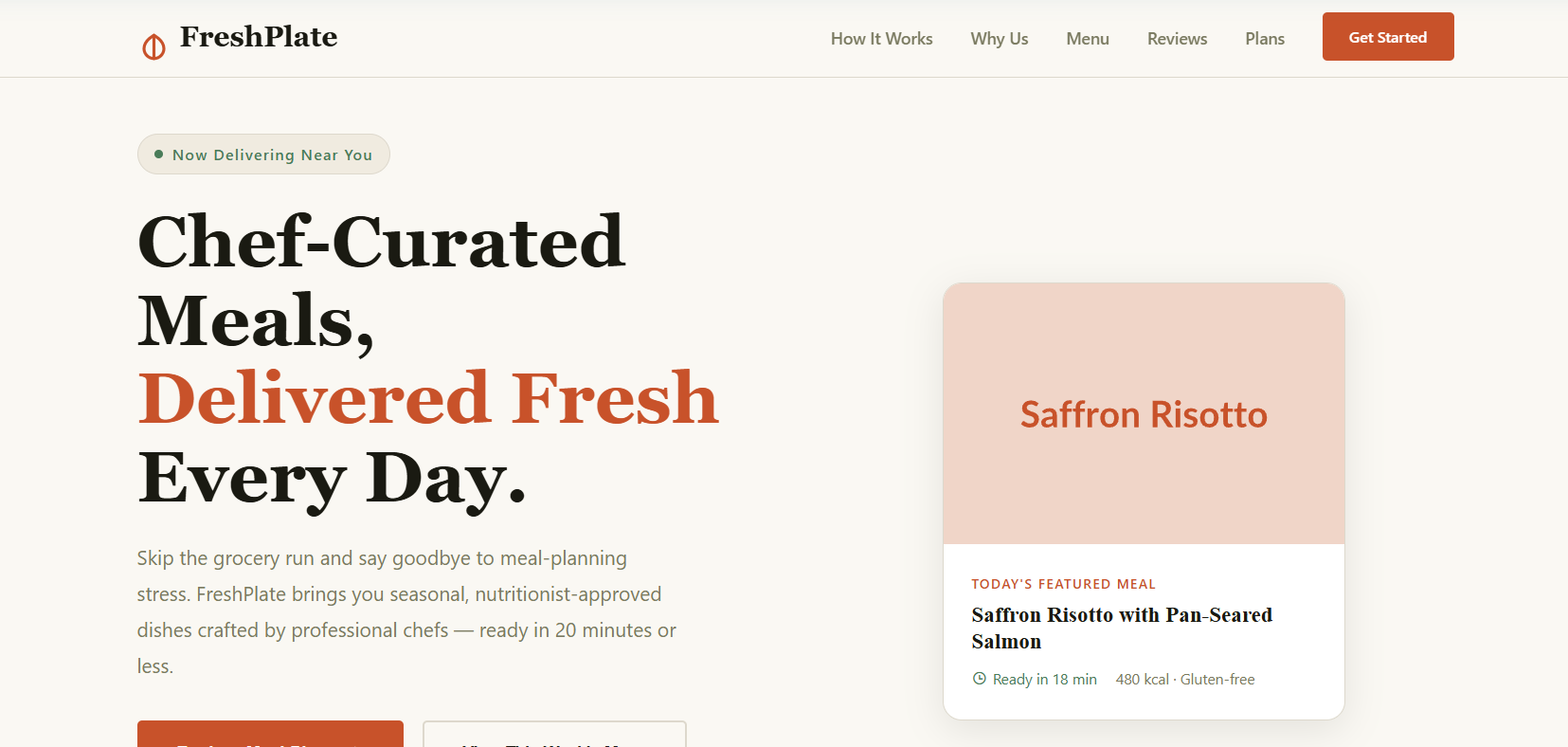Click the 480 kcal Gluten-free info
Screen dimensions: 1568x747
(x=1184, y=680)
